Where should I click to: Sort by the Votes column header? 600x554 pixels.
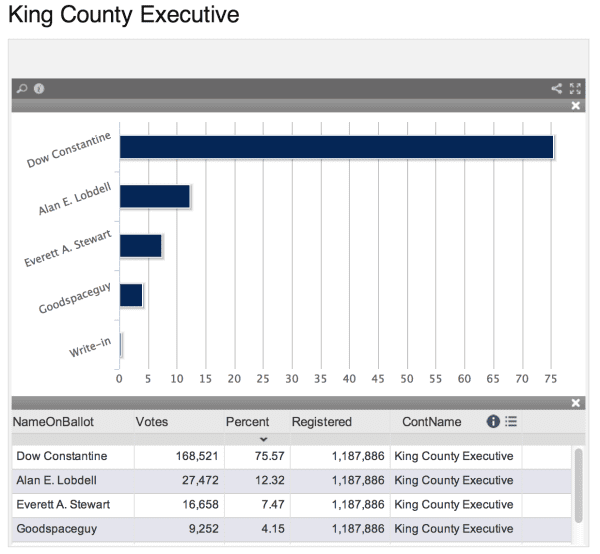pos(152,422)
